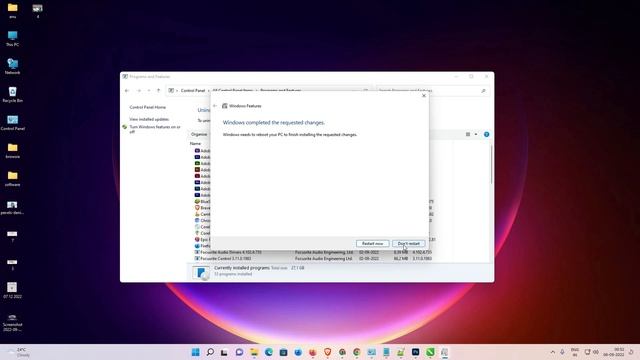Viewport: 640px width, 360px height.
Task: Open Network desktop icon
Action: pyautogui.click(x=12, y=67)
